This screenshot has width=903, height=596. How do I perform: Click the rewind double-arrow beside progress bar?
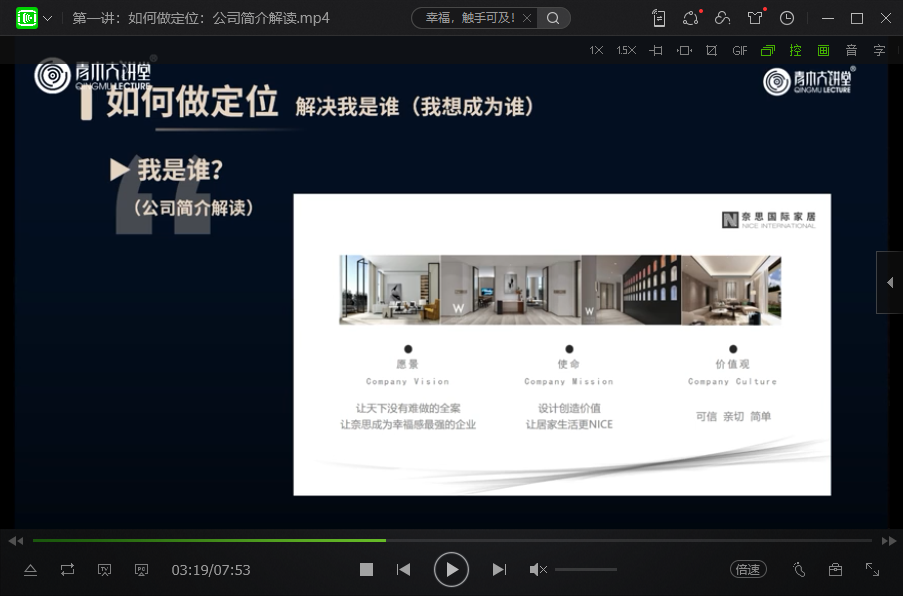16,541
